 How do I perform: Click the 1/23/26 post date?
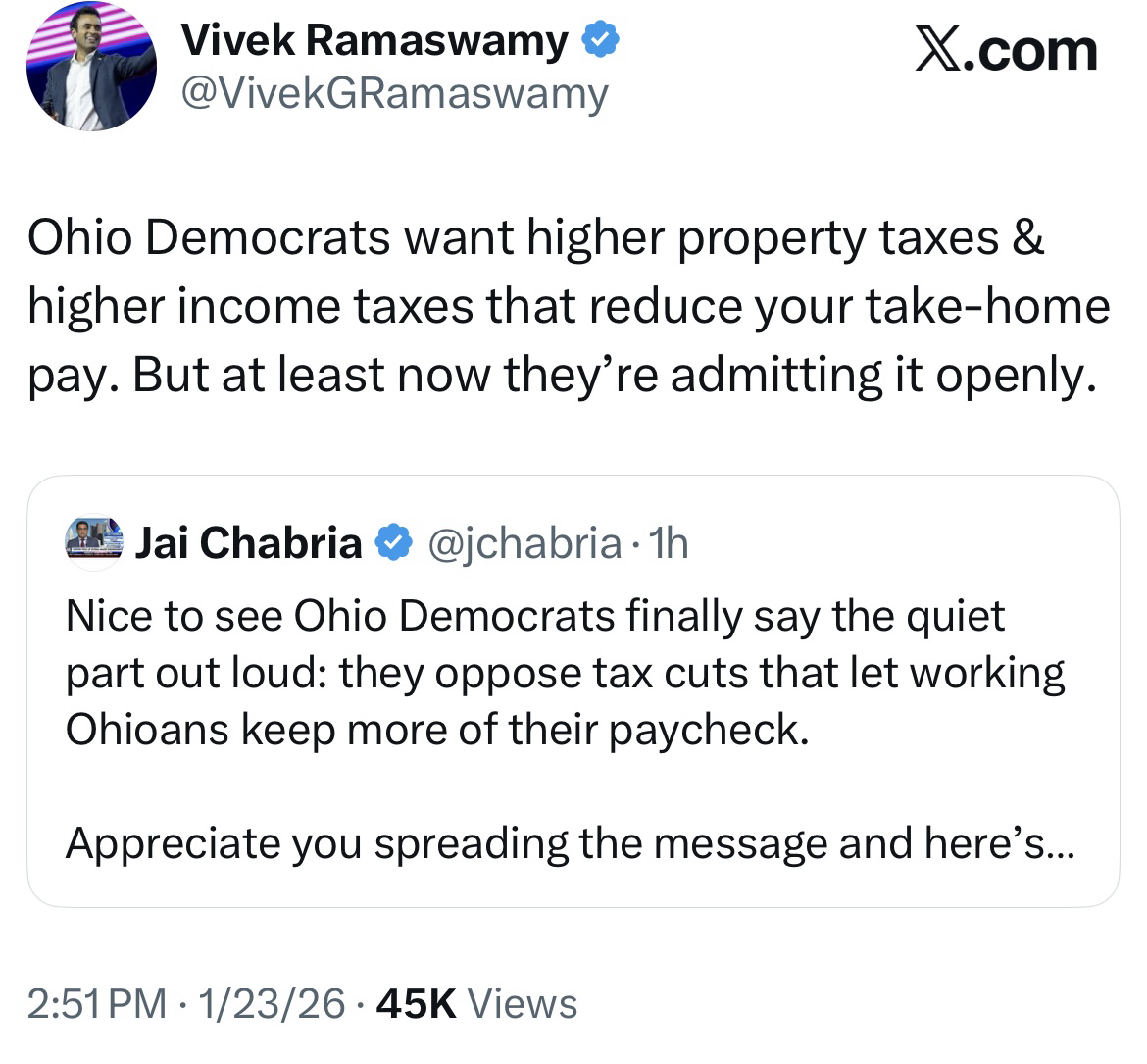tap(272, 1003)
